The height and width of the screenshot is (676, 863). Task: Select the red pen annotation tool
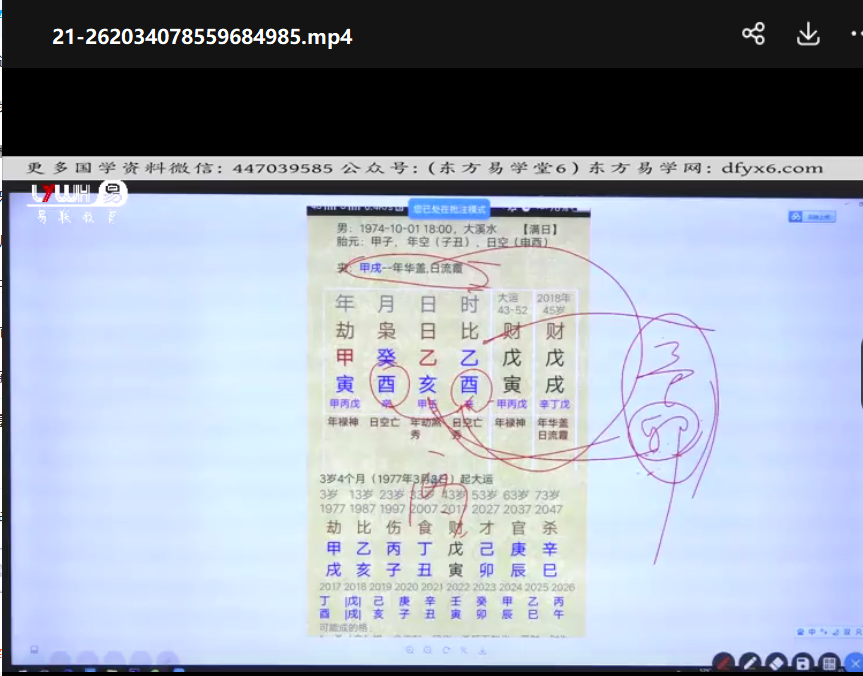[723, 663]
